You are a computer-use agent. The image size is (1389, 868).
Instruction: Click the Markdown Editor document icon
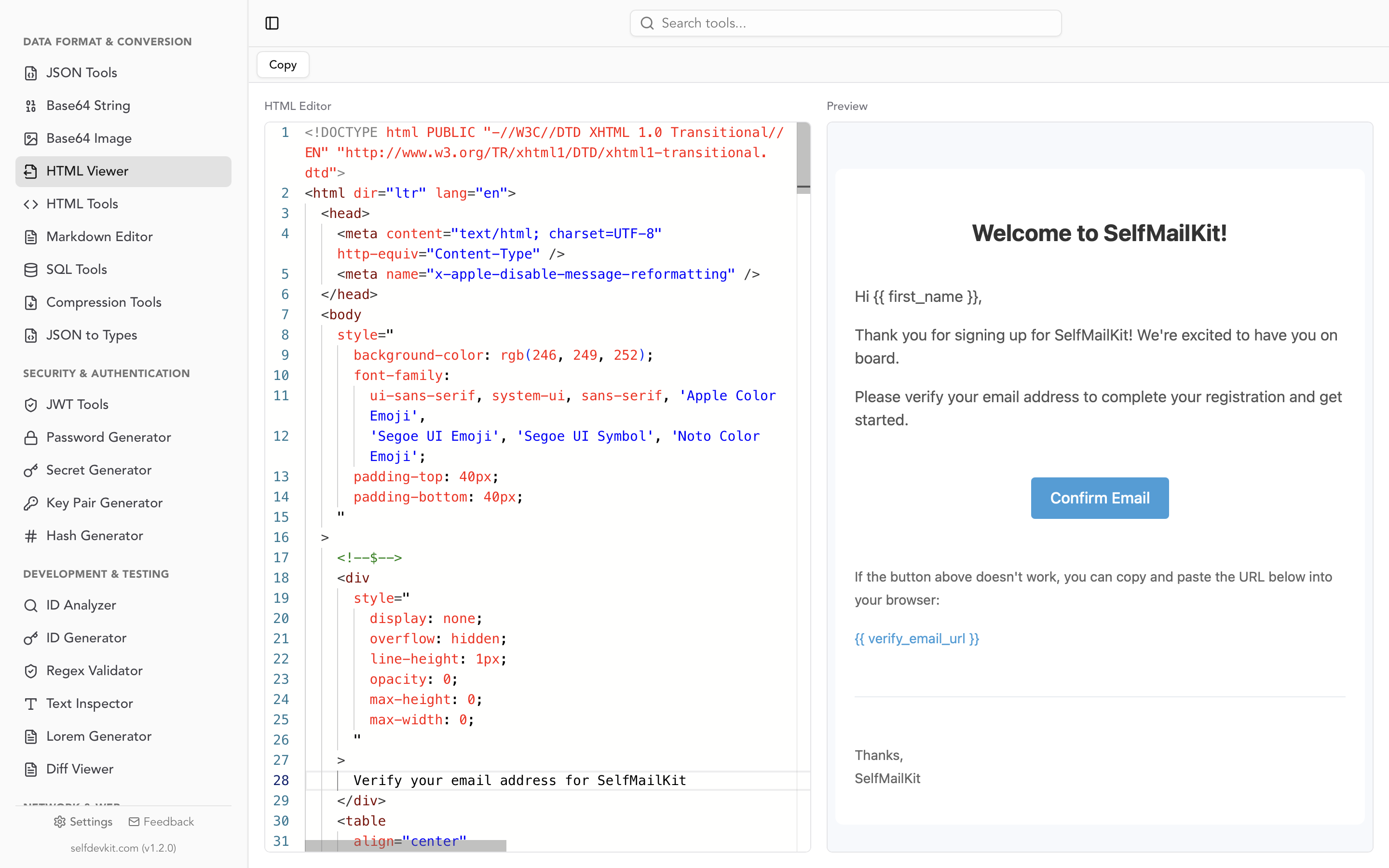(x=31, y=236)
